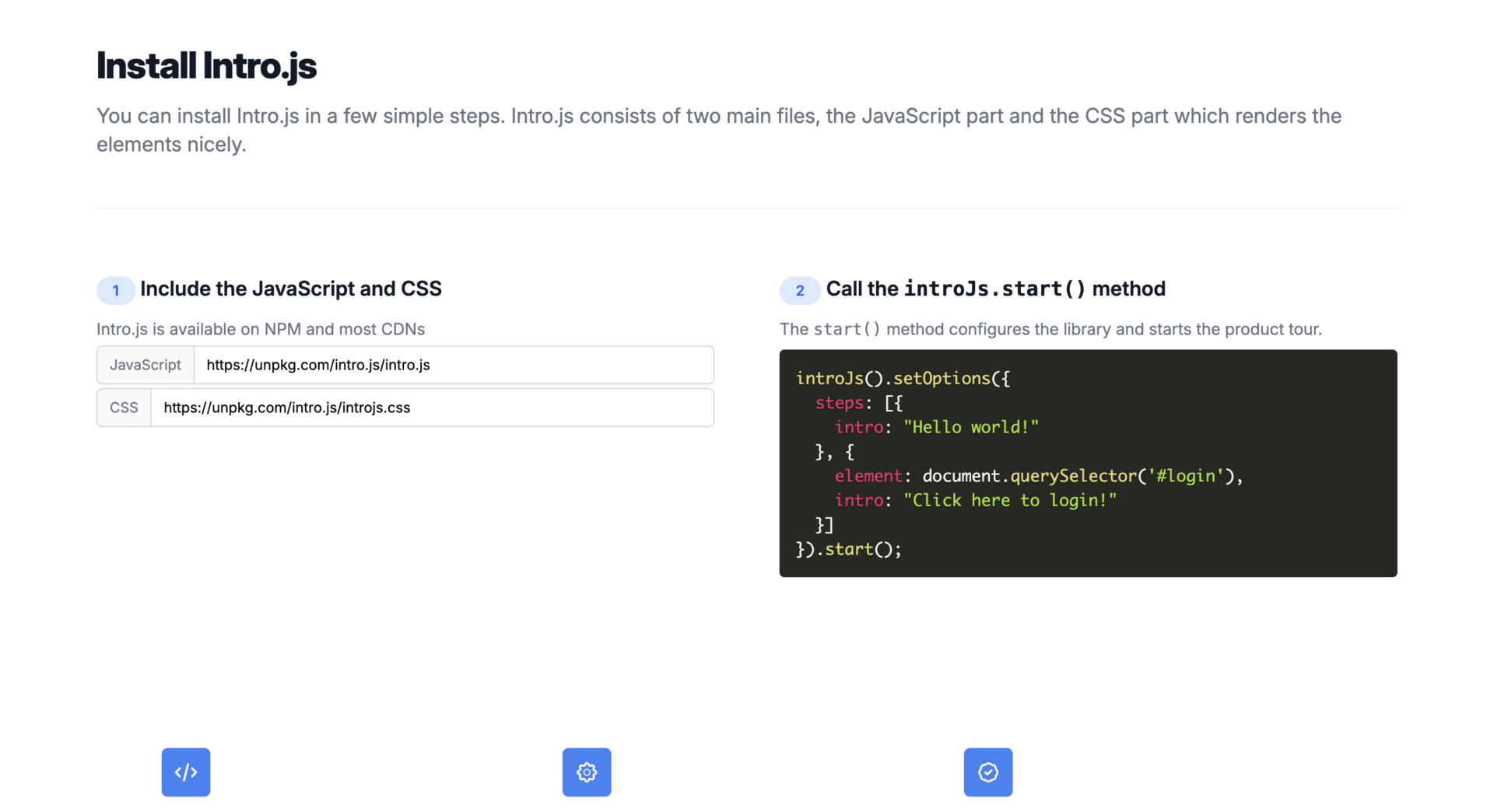Click the start() method description sentence

1050,329
